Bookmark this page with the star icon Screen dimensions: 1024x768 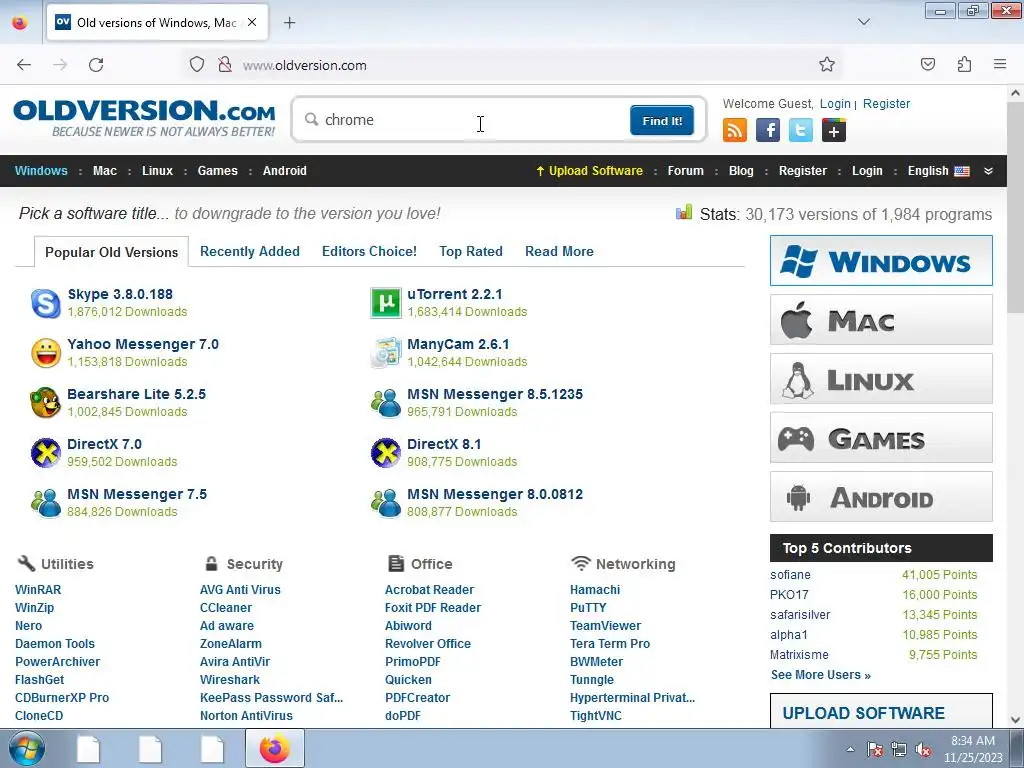click(x=827, y=64)
